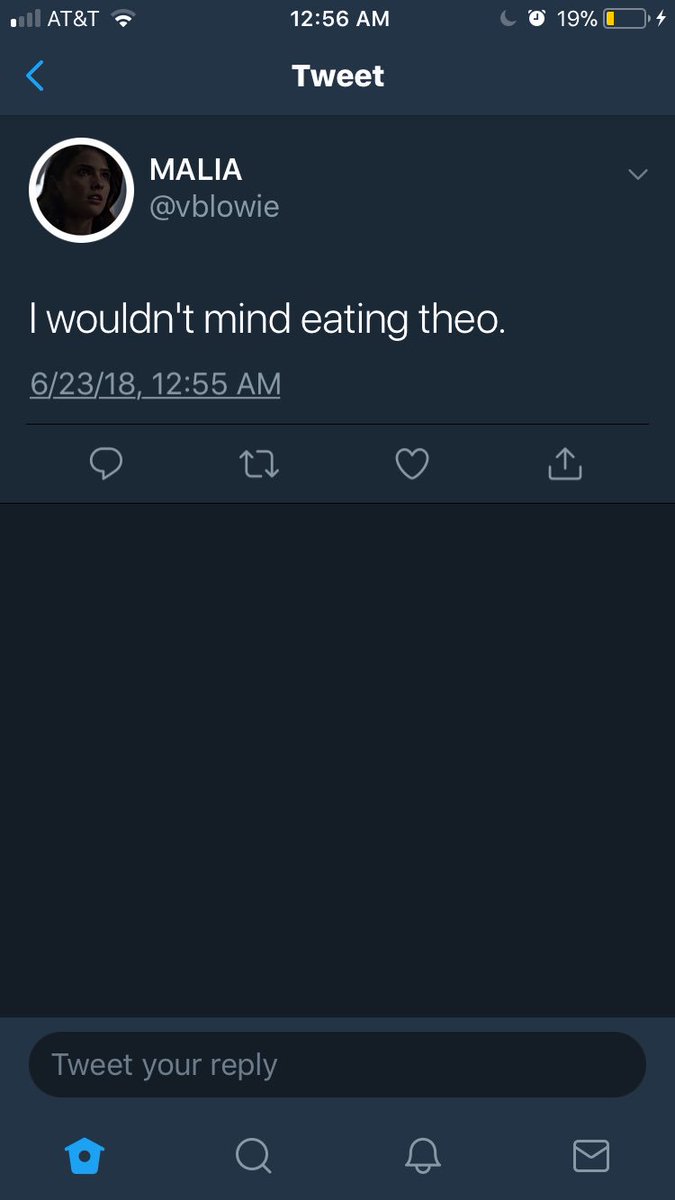Open MALIA's profile picture

[81, 190]
